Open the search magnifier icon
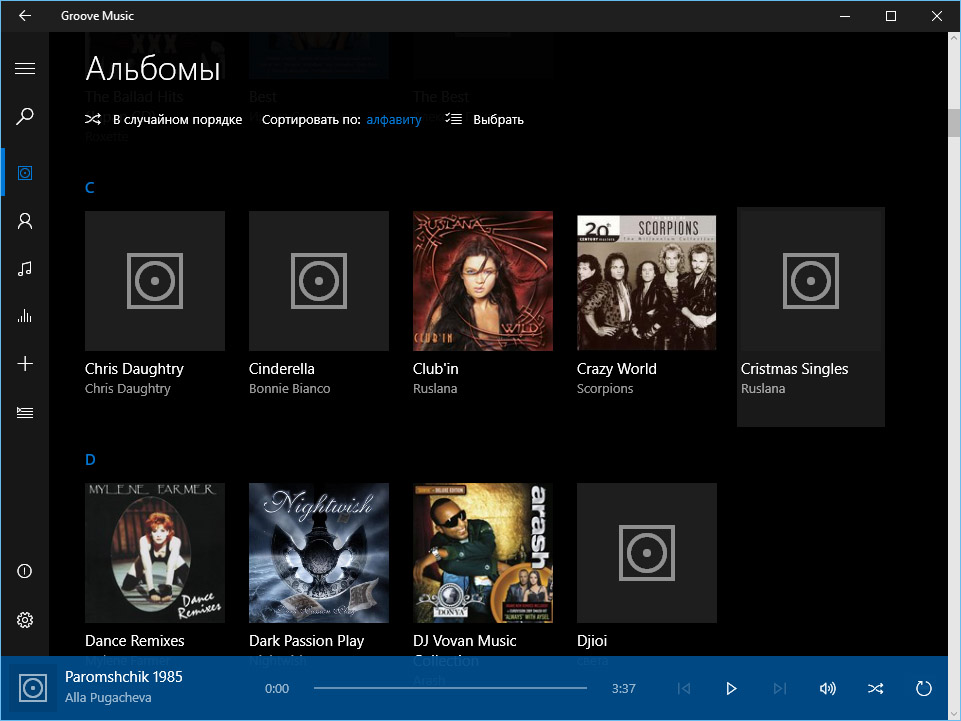 pyautogui.click(x=25, y=116)
